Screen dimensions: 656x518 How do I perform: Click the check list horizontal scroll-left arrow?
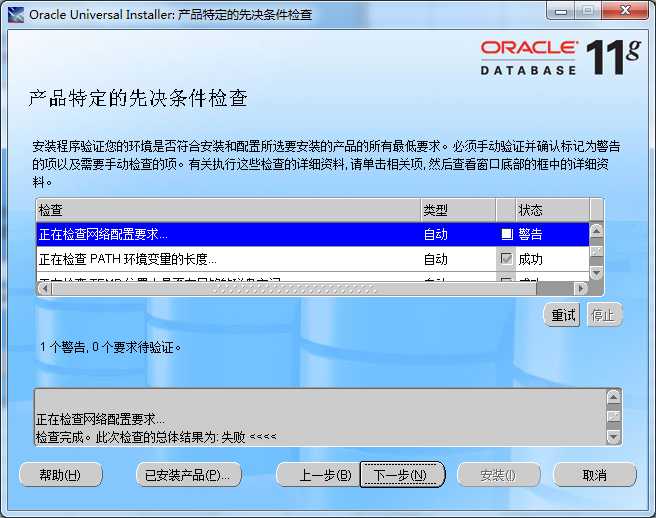pos(44,288)
